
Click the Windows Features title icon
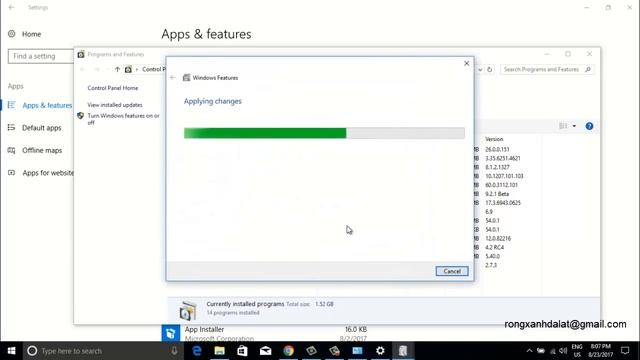click(x=187, y=78)
